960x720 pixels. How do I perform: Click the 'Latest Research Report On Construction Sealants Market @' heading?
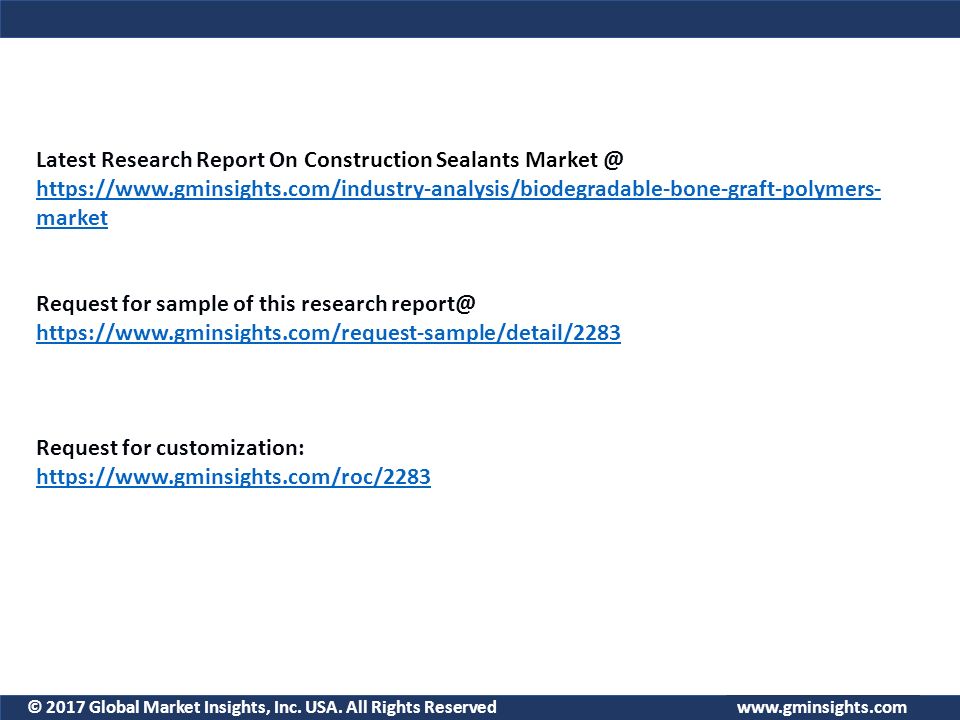[329, 160]
